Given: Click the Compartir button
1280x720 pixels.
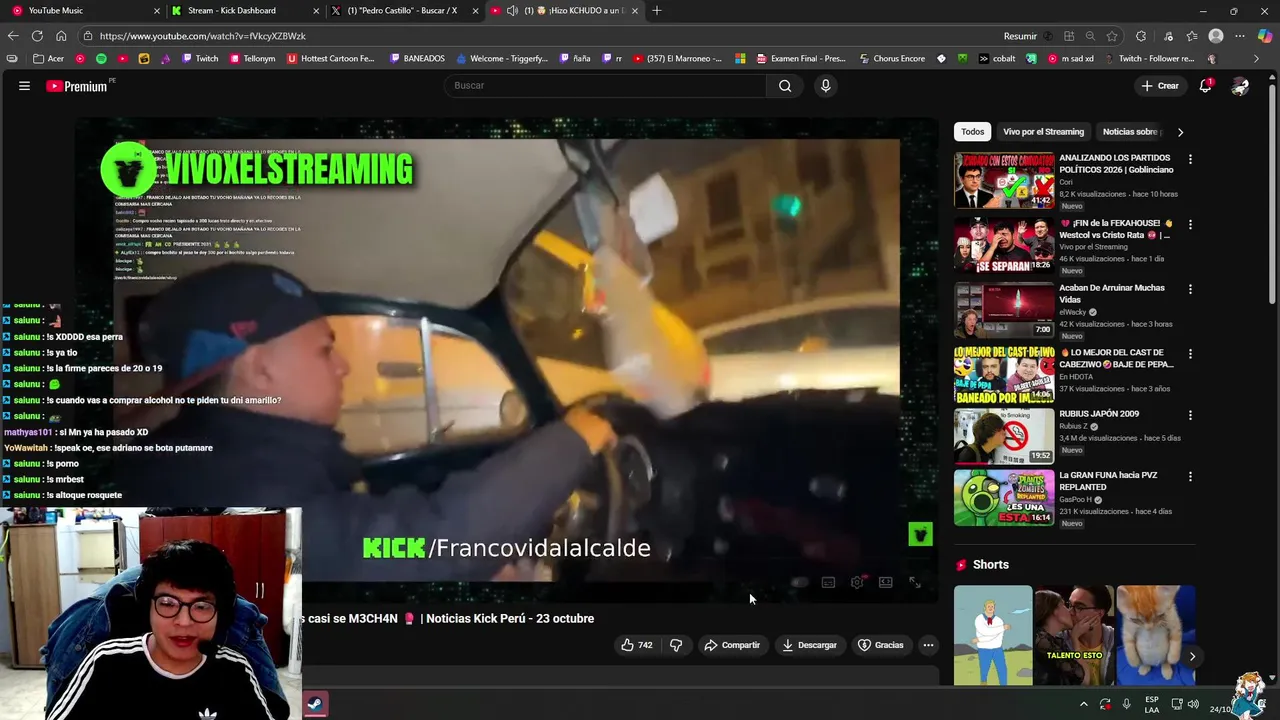Looking at the screenshot, I should [x=732, y=645].
